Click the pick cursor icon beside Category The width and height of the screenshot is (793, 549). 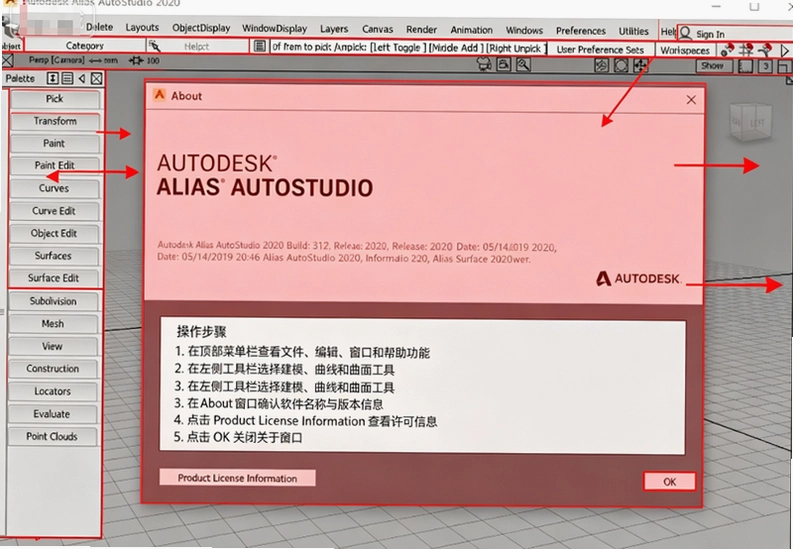pos(154,46)
